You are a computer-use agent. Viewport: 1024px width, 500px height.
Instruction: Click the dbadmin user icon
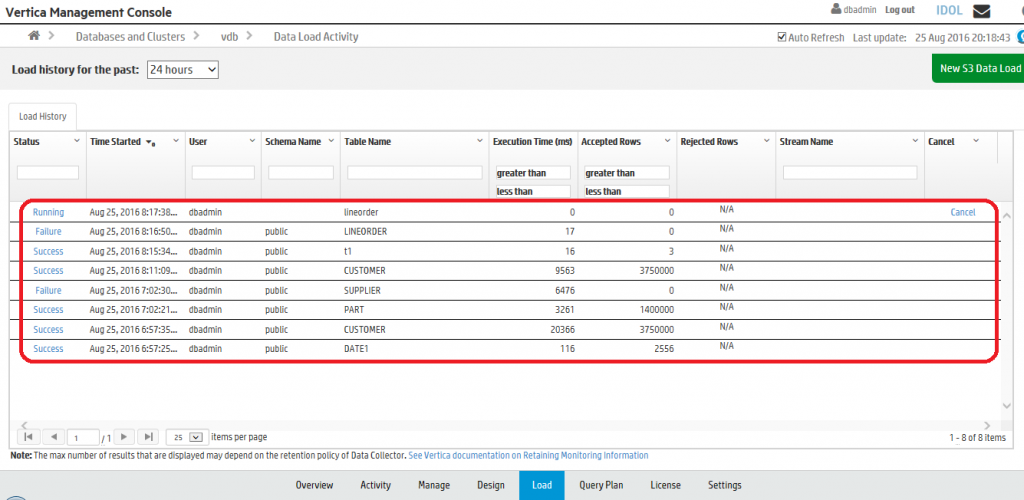[x=835, y=10]
